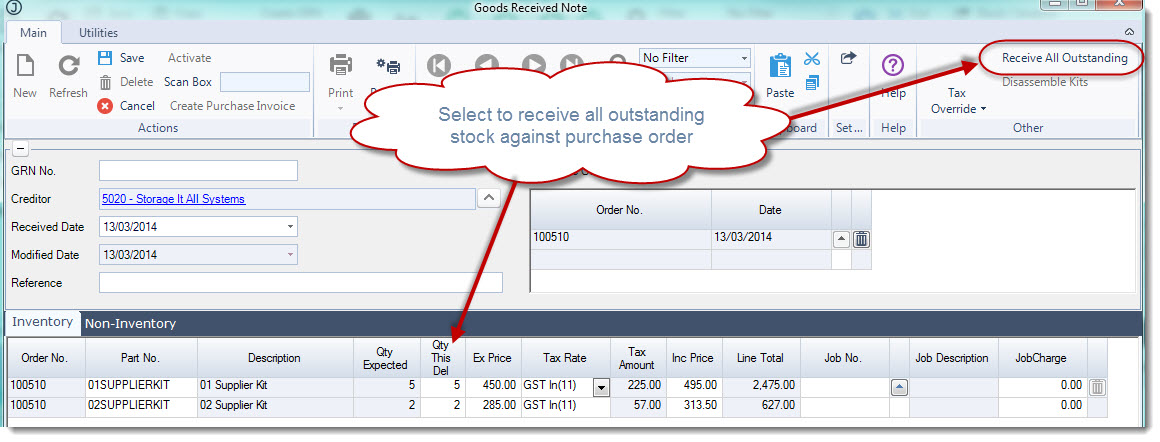
Task: Click the 285.00 Ex Price cell
Action: (493, 406)
